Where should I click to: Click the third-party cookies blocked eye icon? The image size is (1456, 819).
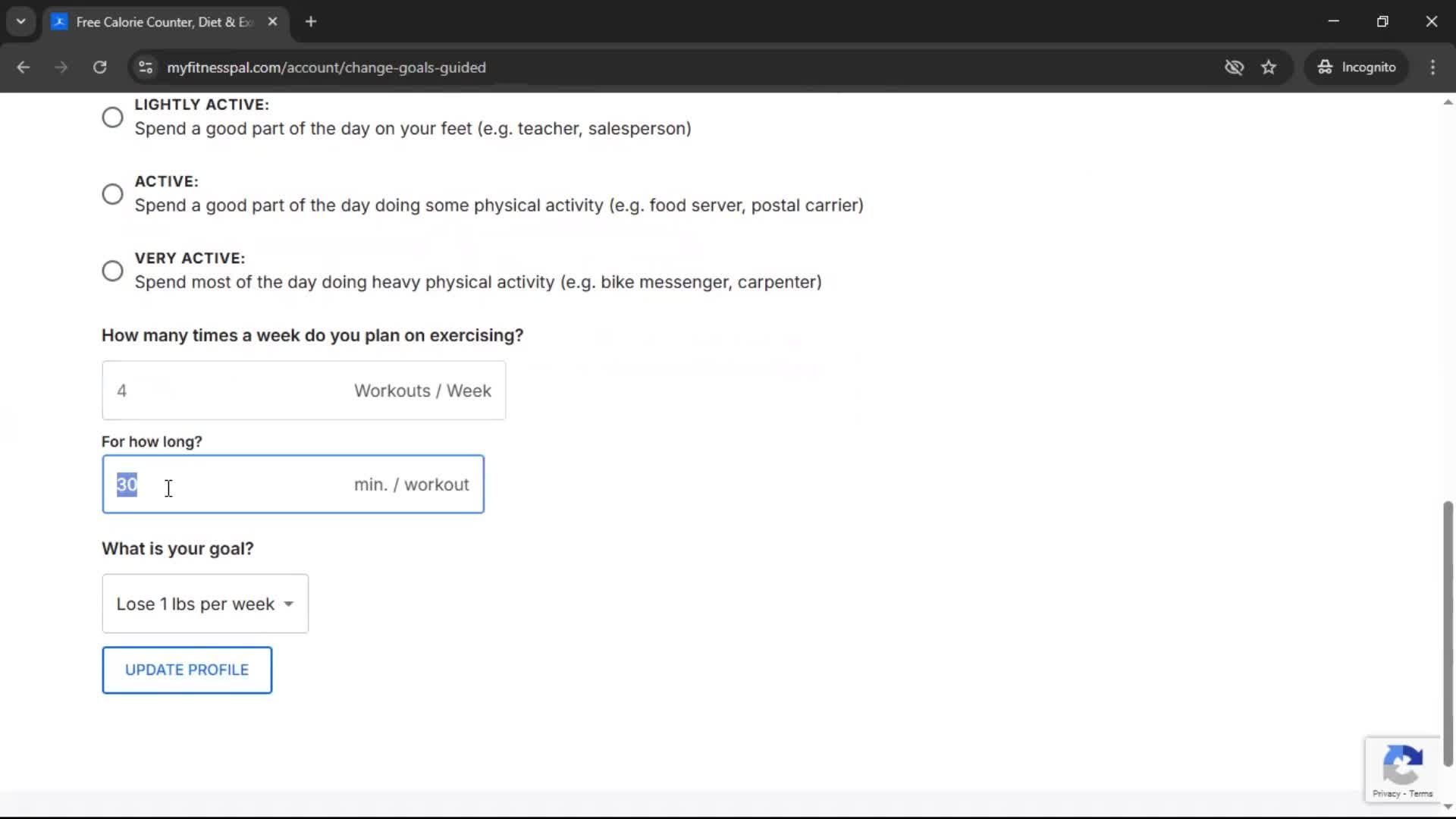pyautogui.click(x=1234, y=67)
